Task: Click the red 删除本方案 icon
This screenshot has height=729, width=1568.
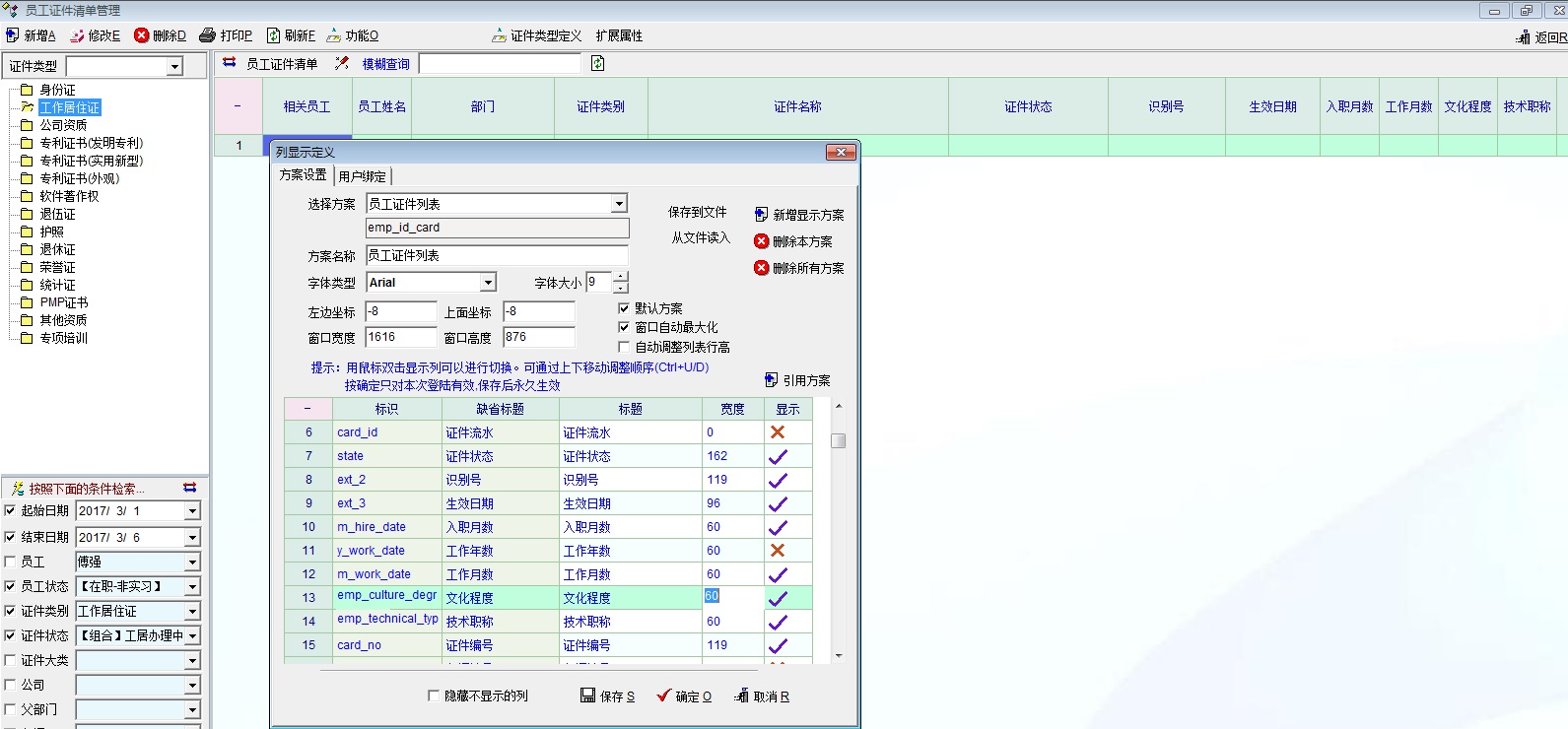Action: point(761,241)
